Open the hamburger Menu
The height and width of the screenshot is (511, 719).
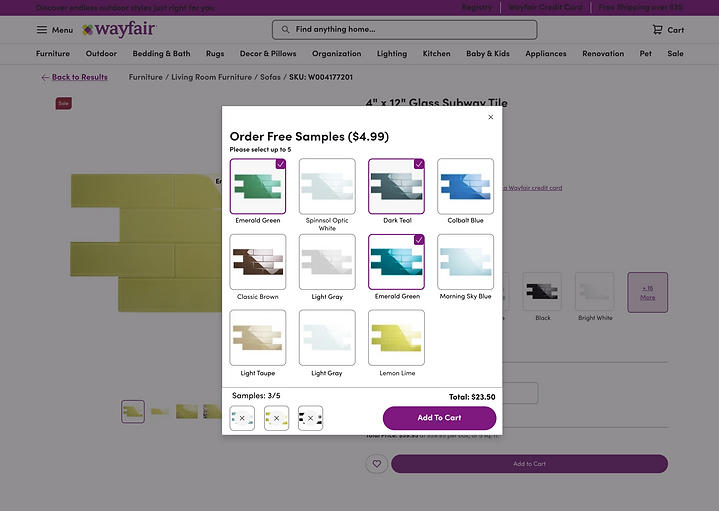coord(55,30)
